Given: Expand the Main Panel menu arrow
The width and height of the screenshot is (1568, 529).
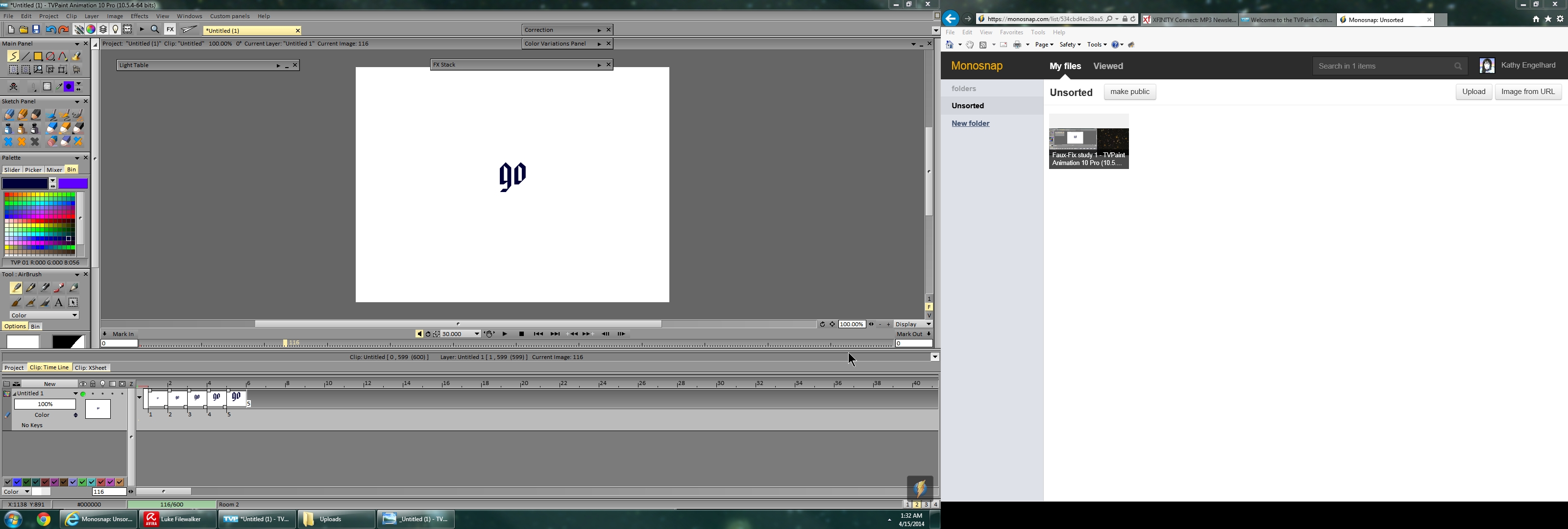Looking at the screenshot, I should pyautogui.click(x=77, y=44).
